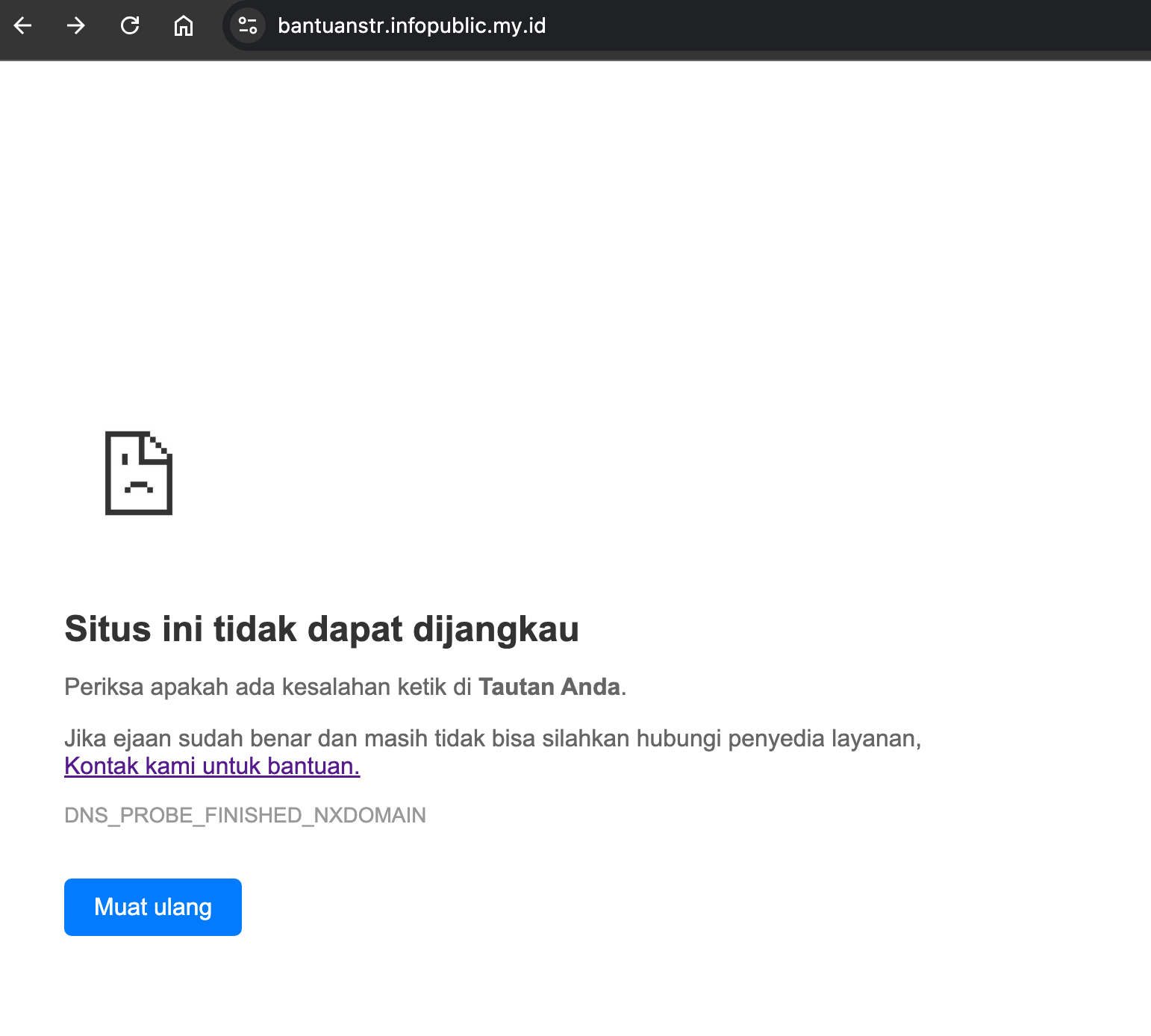This screenshot has width=1151, height=1036.
Task: Click the sentence starting "Jika ejaan sudah benar"
Action: point(493,738)
